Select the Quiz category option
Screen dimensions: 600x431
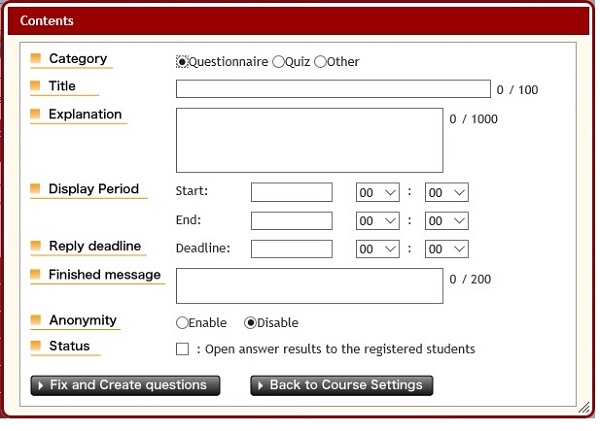pyautogui.click(x=278, y=62)
